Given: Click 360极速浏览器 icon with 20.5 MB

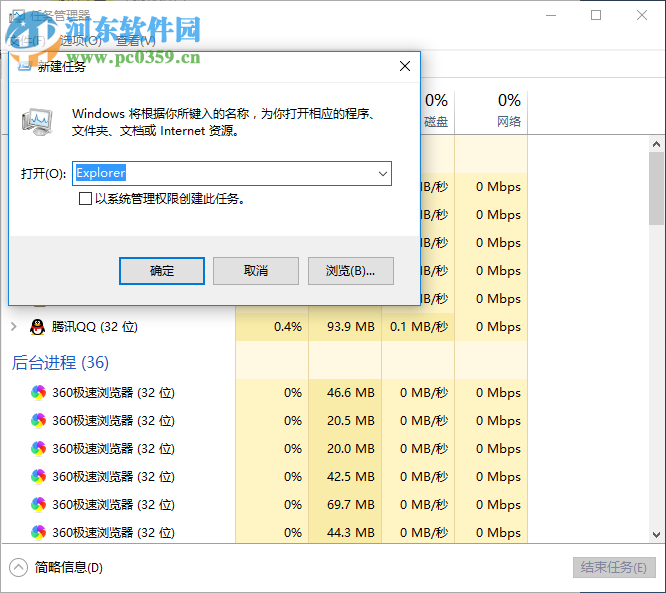Looking at the screenshot, I should tap(38, 421).
